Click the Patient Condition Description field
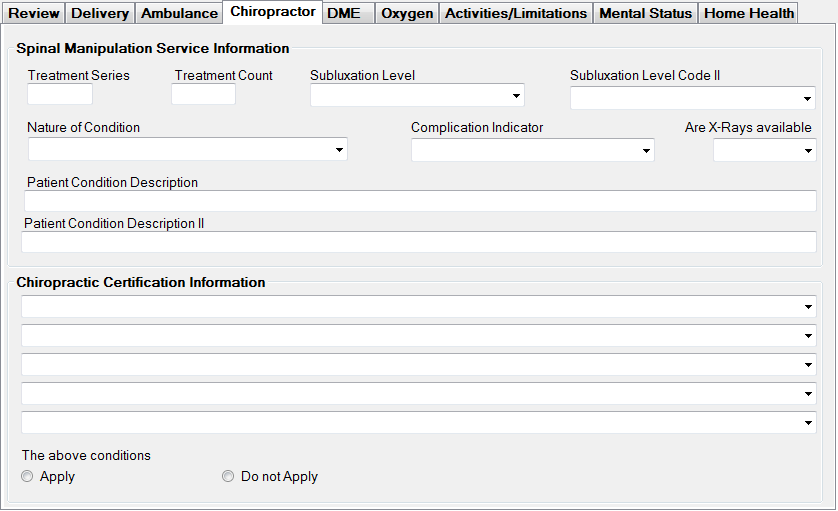The width and height of the screenshot is (838, 511). (420, 201)
